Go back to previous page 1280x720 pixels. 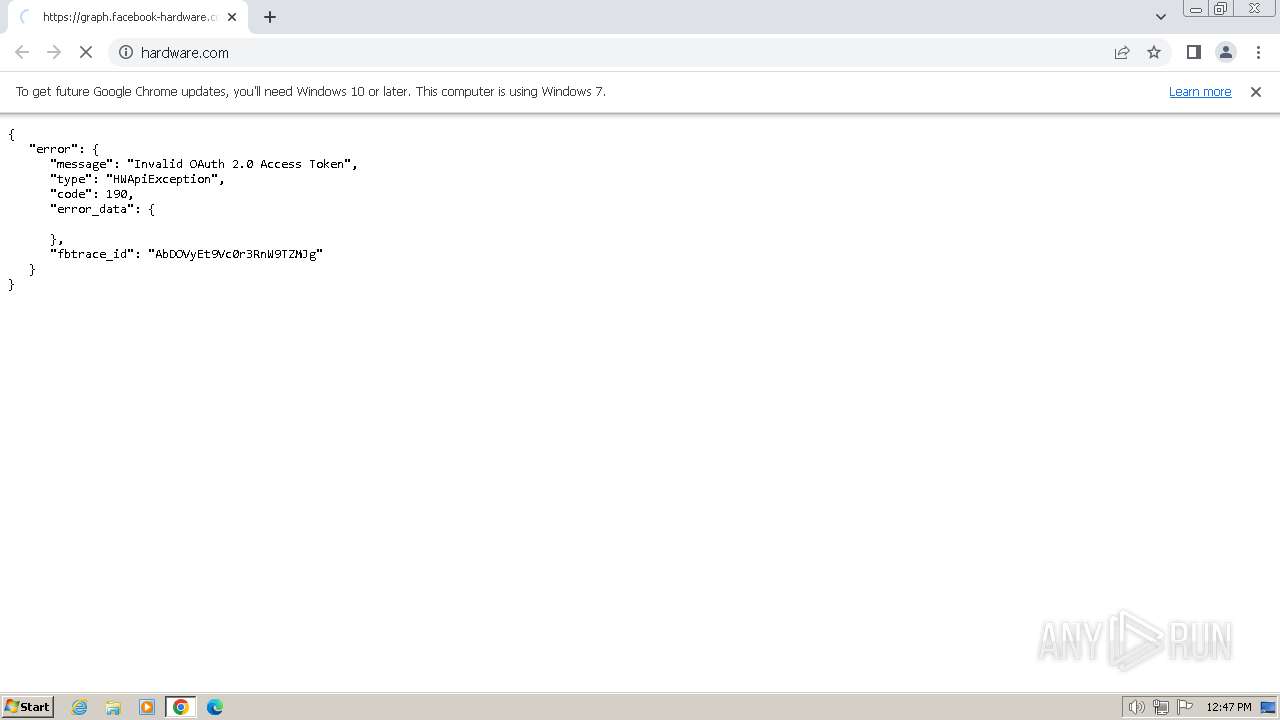click(22, 52)
